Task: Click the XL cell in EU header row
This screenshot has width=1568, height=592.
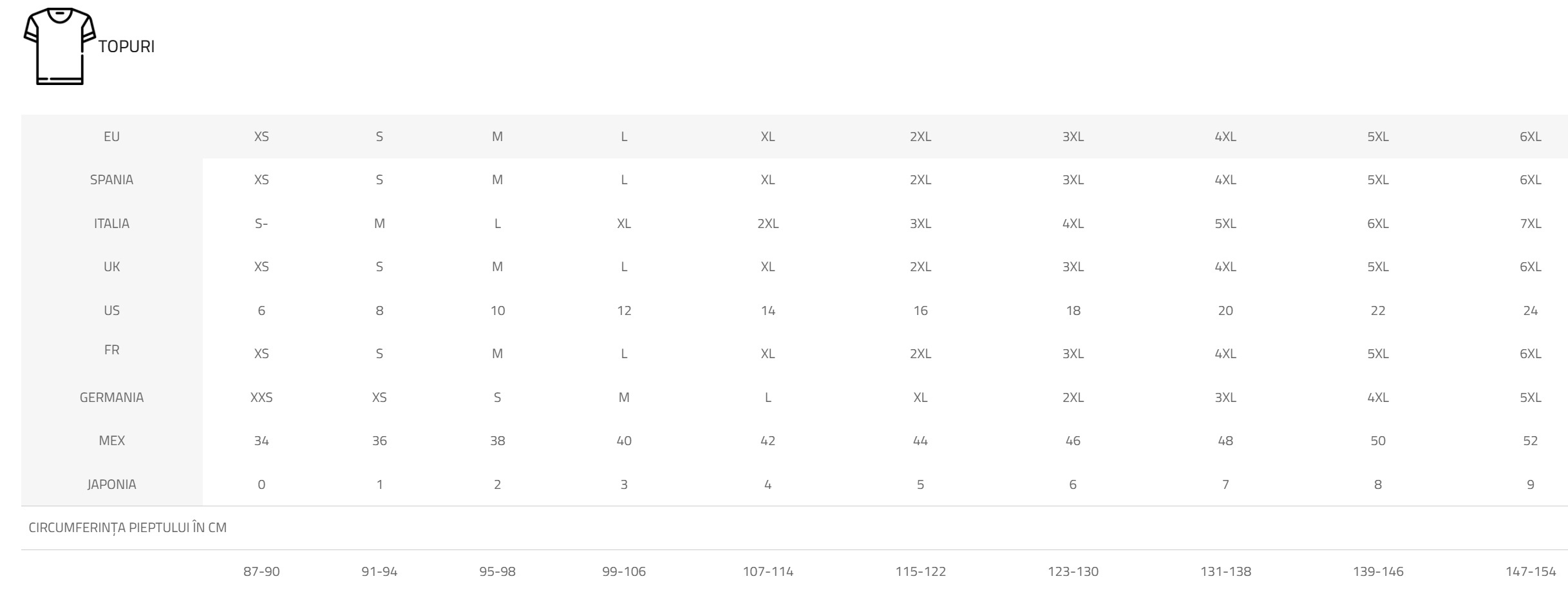Action: (768, 137)
